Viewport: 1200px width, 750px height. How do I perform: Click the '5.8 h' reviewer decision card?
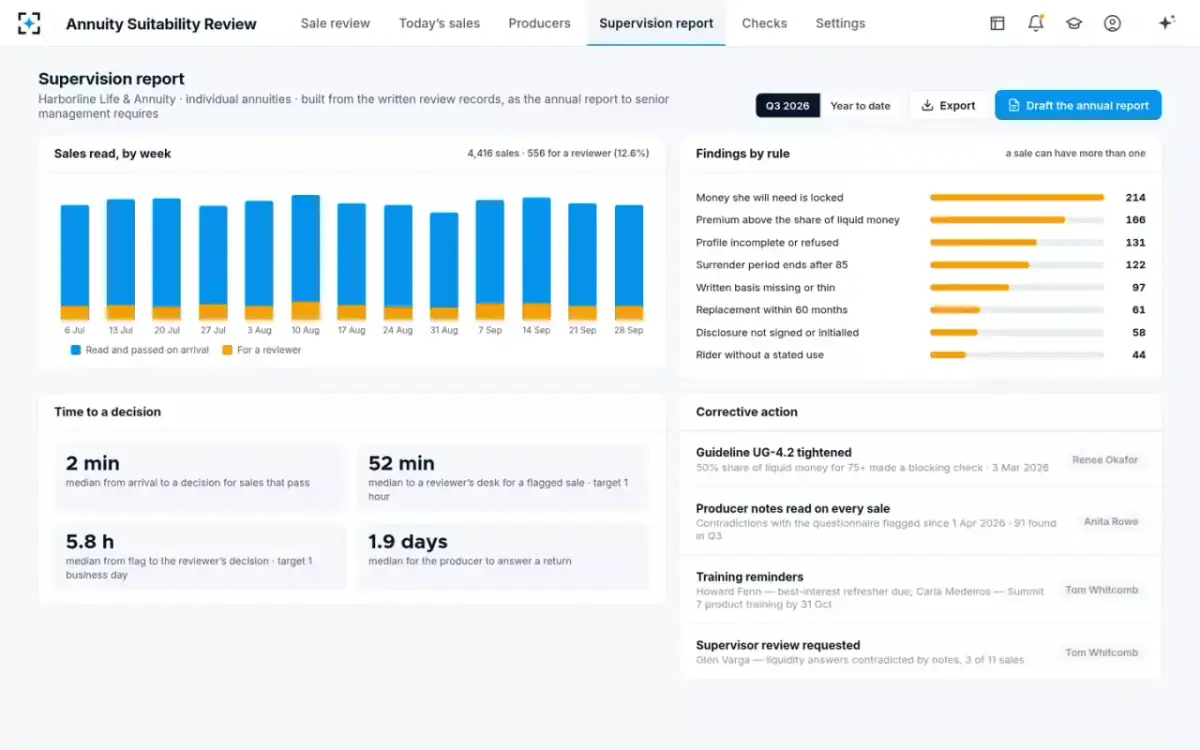pyautogui.click(x=200, y=556)
